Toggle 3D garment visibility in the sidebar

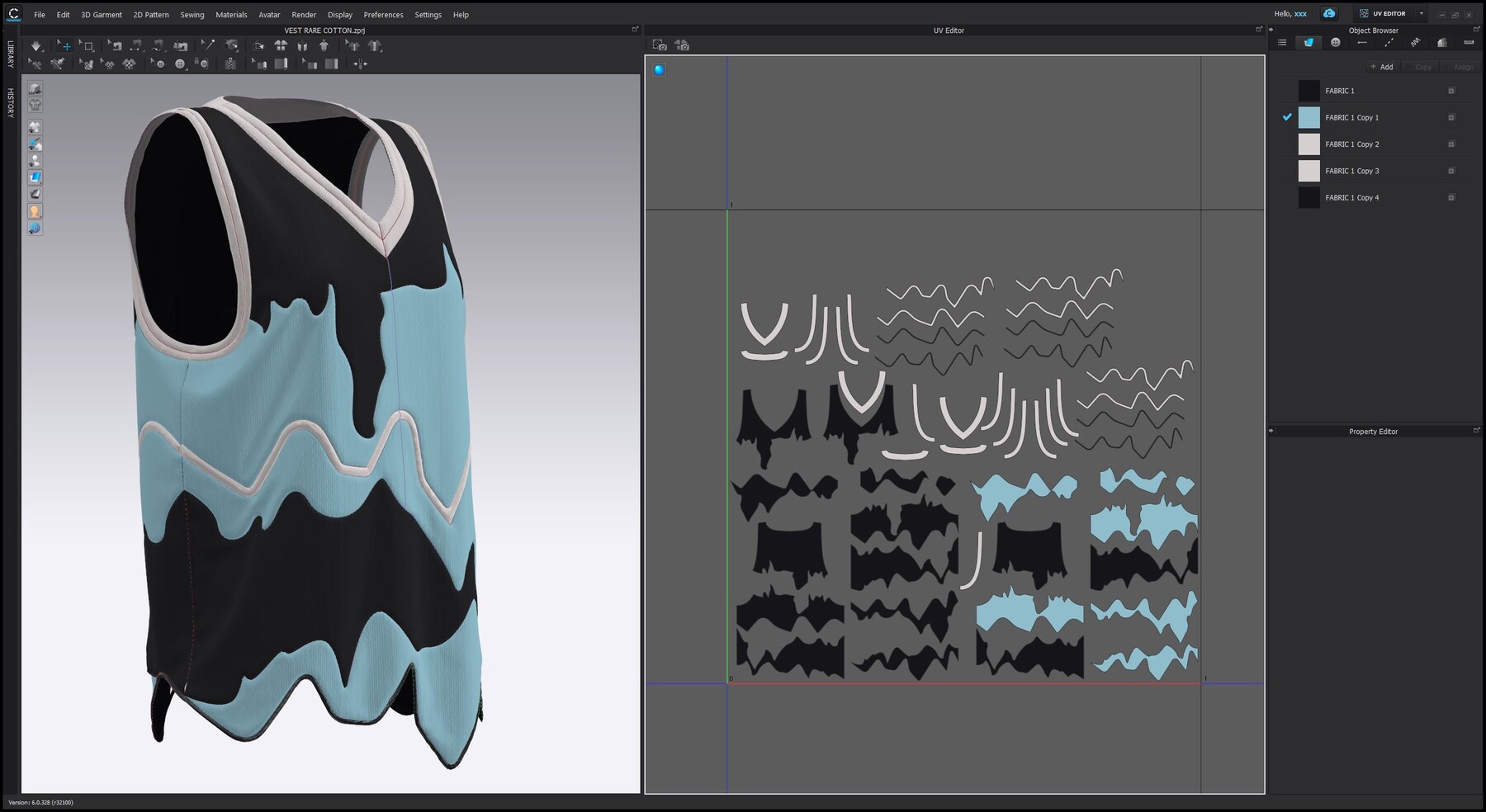click(x=35, y=125)
